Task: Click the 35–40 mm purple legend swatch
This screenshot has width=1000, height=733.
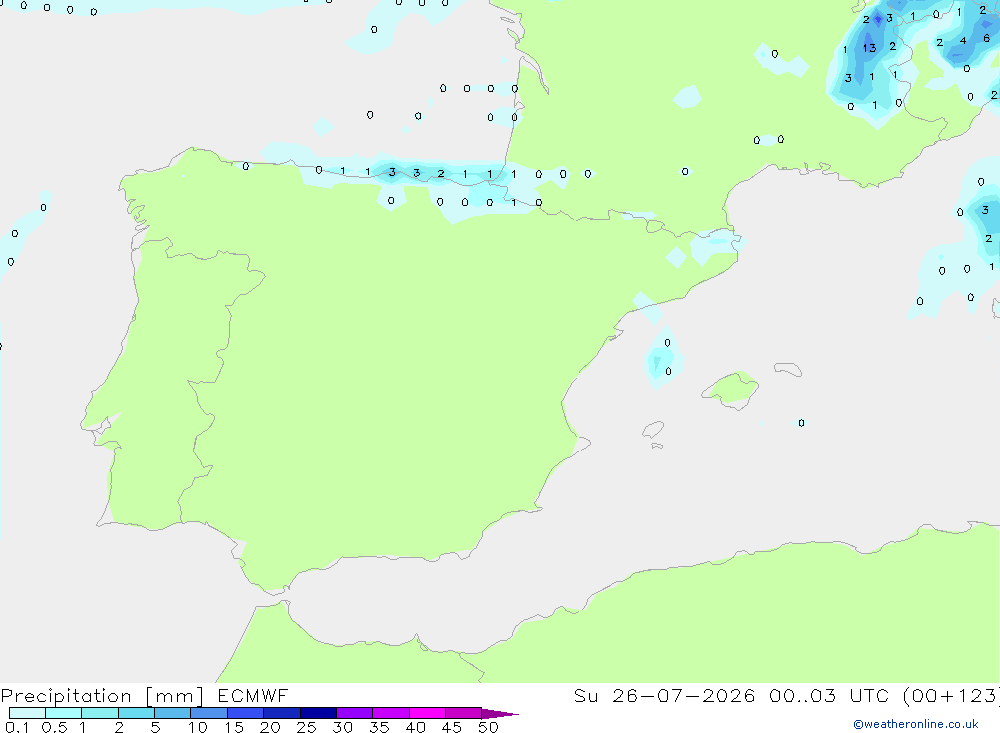Action: 390,713
